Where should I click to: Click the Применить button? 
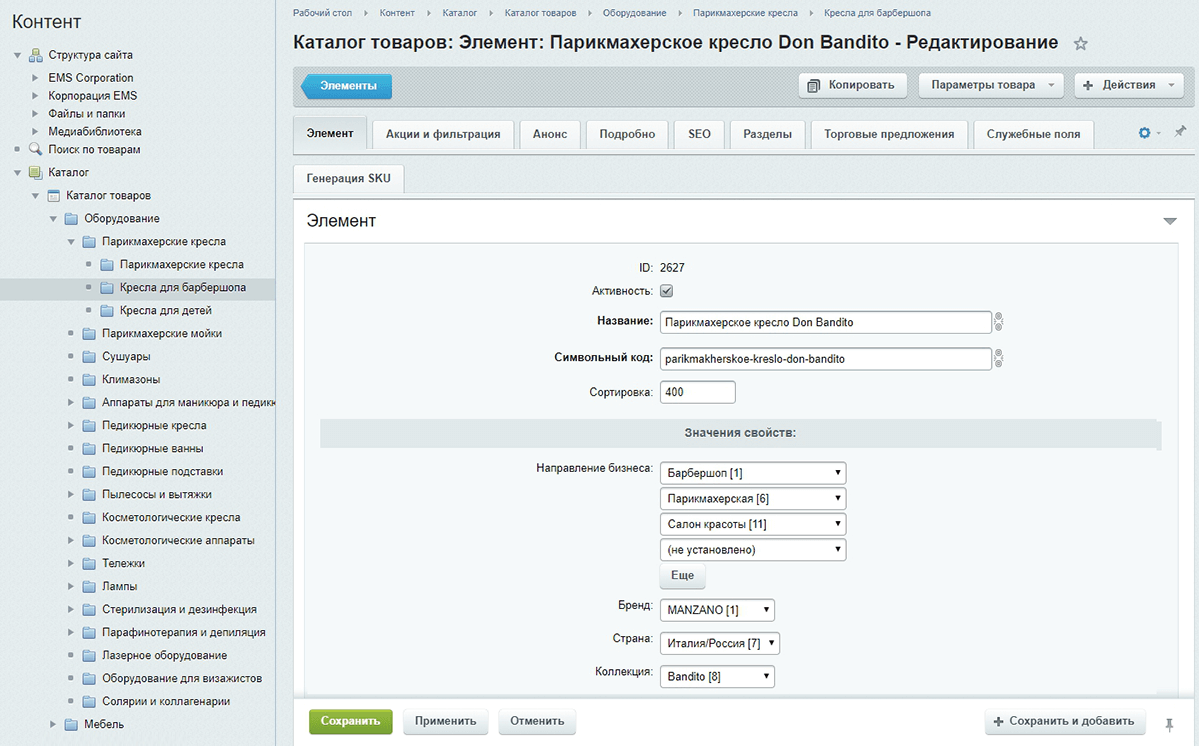tap(445, 721)
